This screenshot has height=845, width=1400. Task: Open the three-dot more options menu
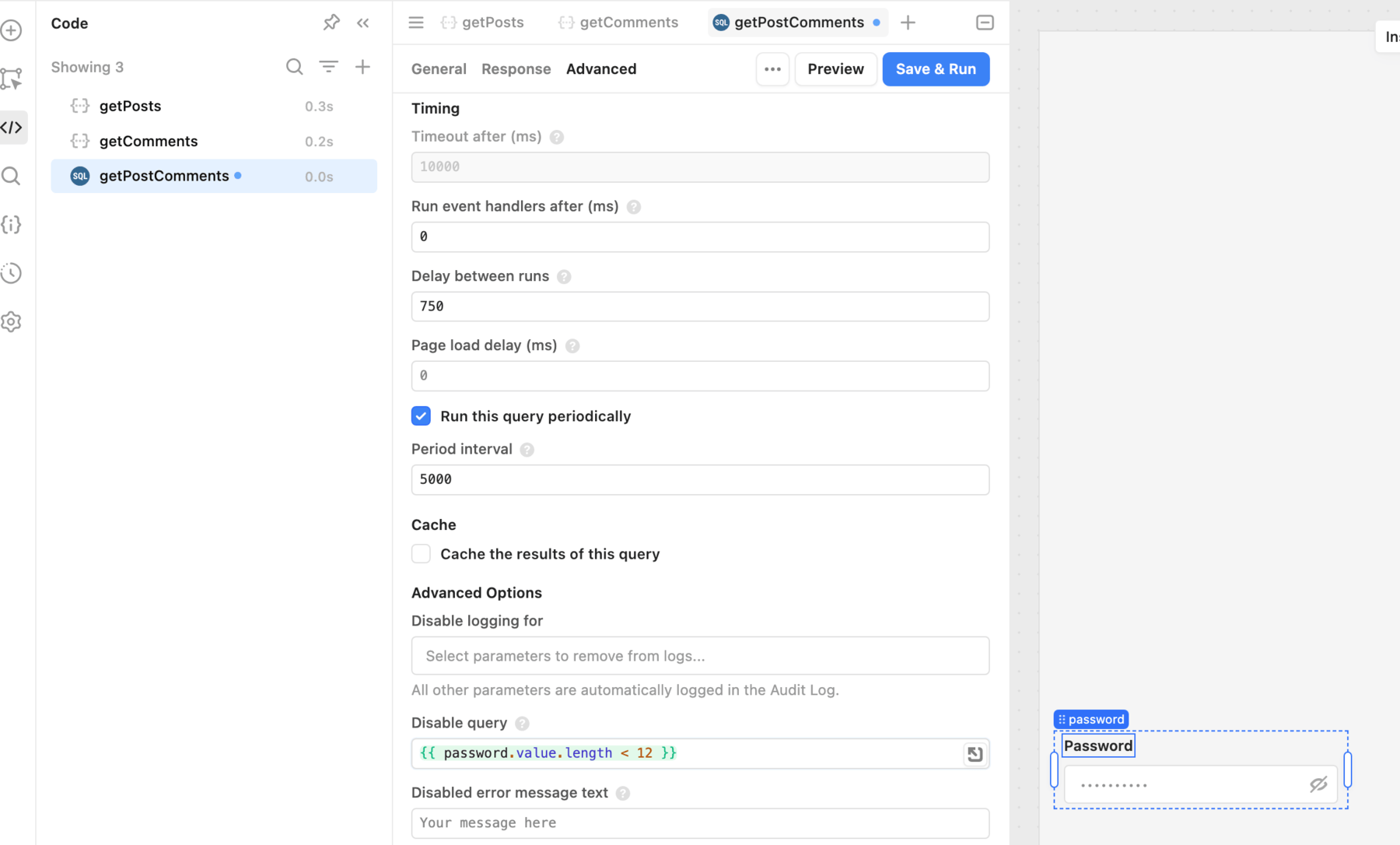pos(772,69)
